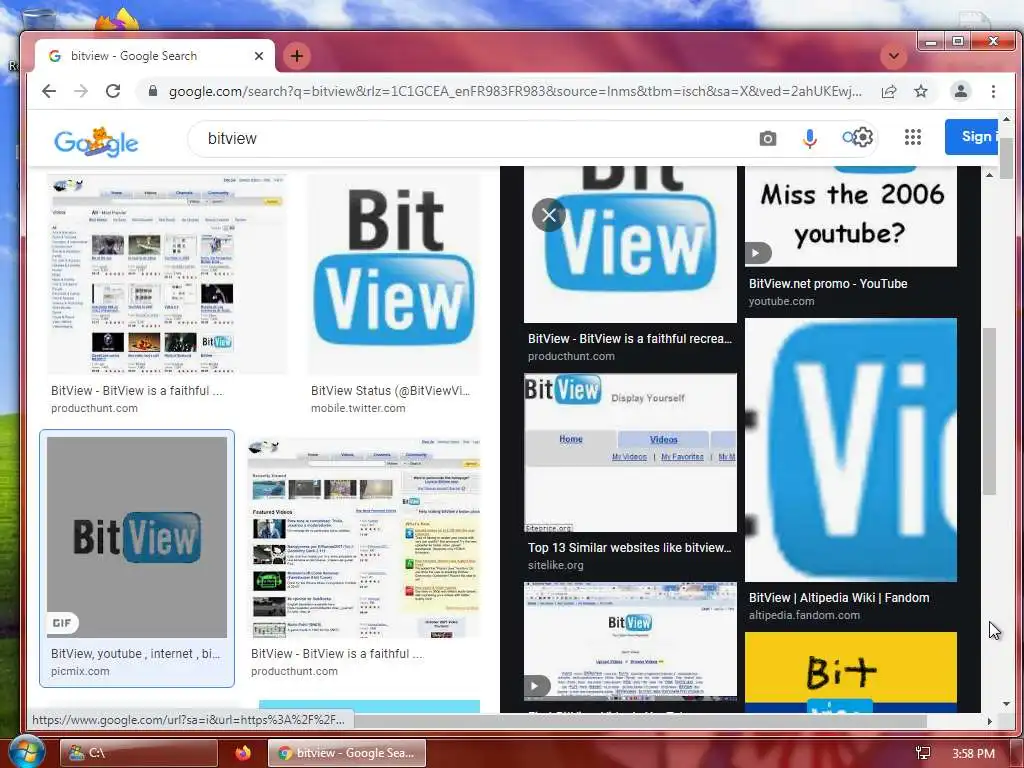Screen dimensions: 1024x768
Task: Click 'BitView Status (@BitViewVi...' caption
Action: [x=390, y=391]
